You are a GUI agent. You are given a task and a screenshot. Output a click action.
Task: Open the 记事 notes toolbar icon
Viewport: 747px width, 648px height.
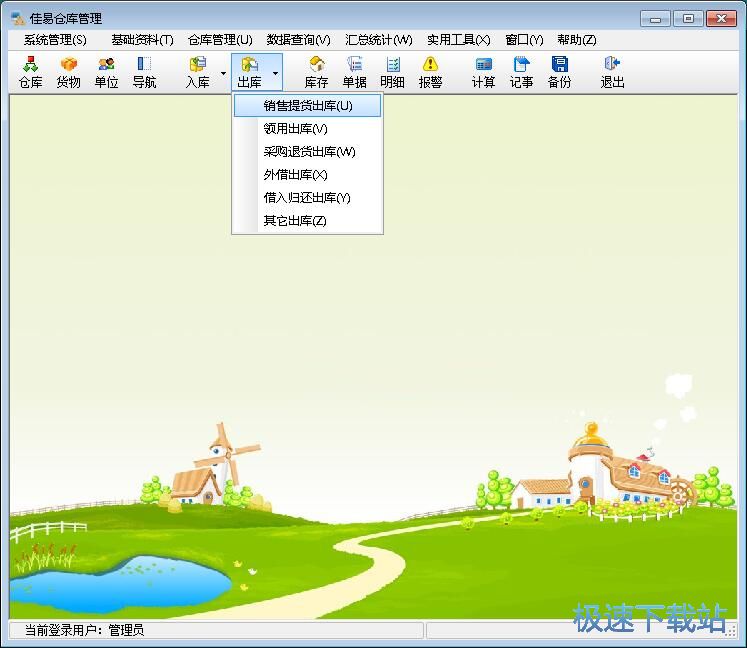tap(522, 72)
